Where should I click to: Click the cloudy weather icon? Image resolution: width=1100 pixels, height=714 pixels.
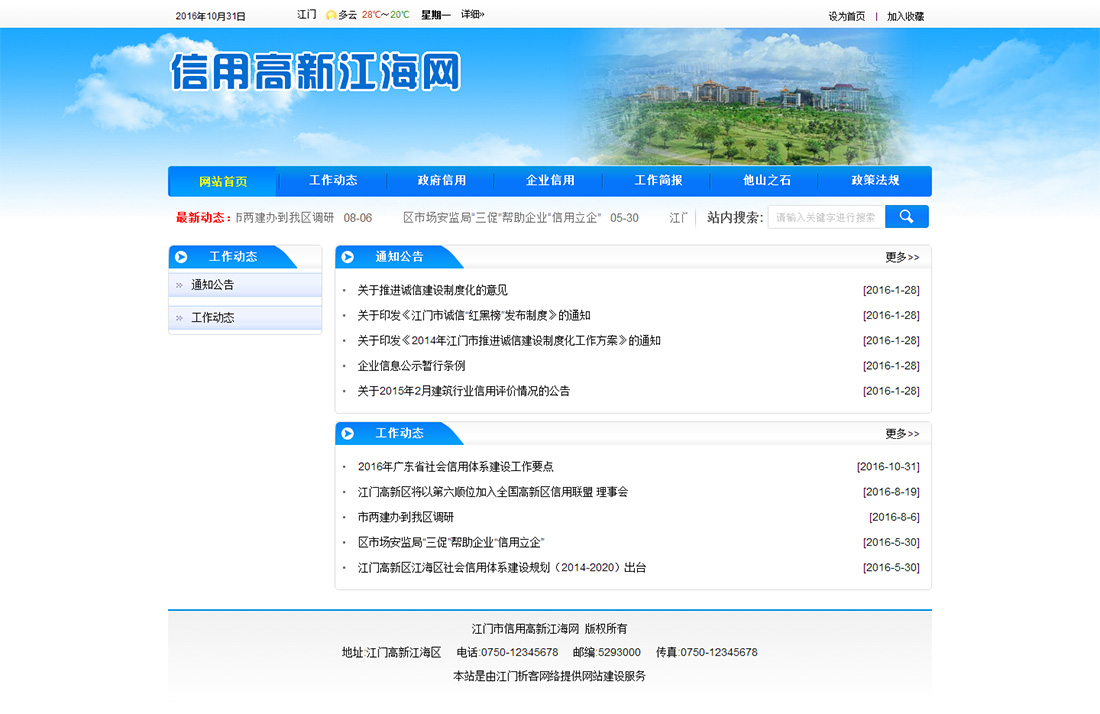(331, 16)
